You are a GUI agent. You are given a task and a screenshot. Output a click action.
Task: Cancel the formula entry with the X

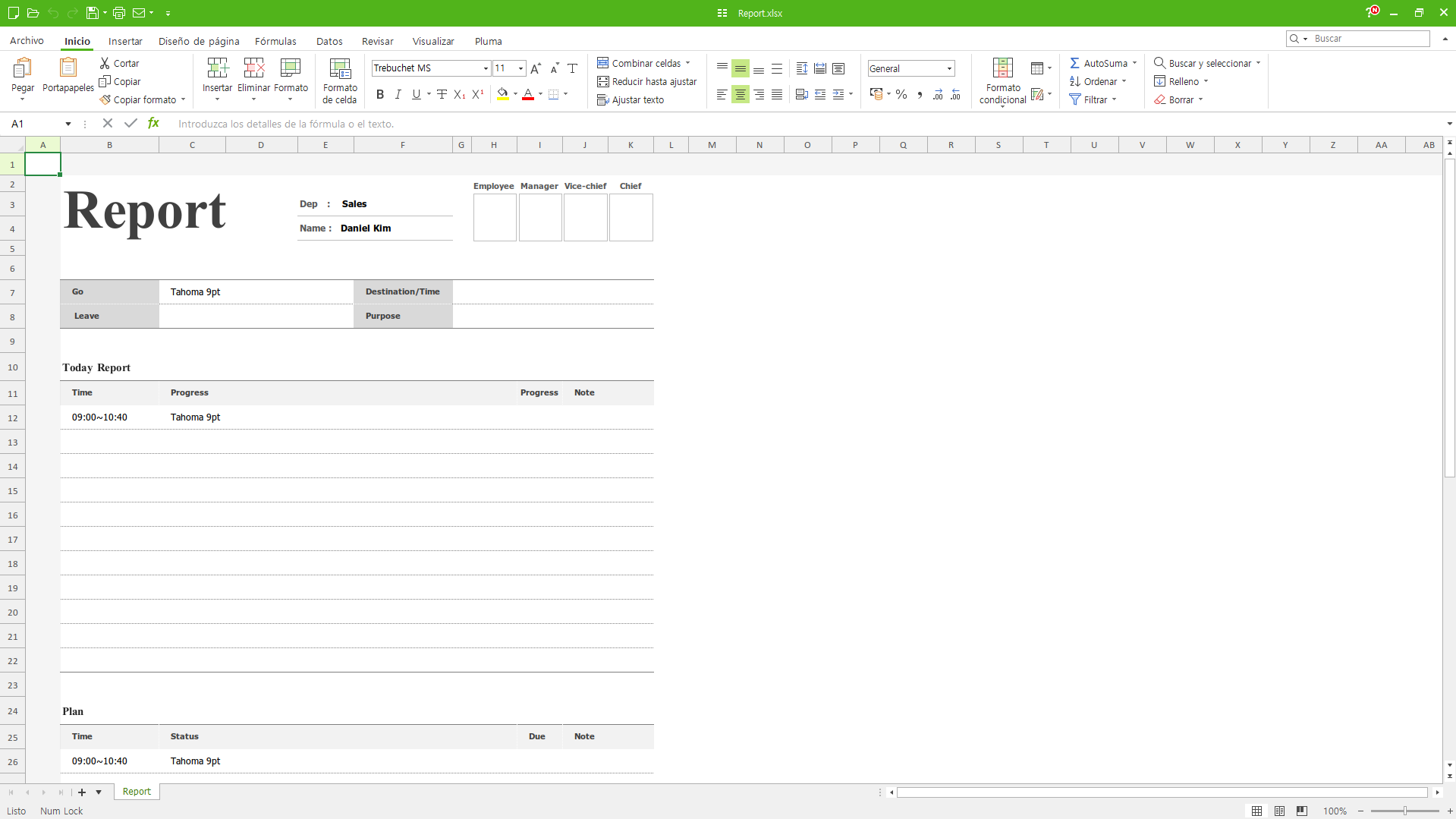tap(108, 123)
